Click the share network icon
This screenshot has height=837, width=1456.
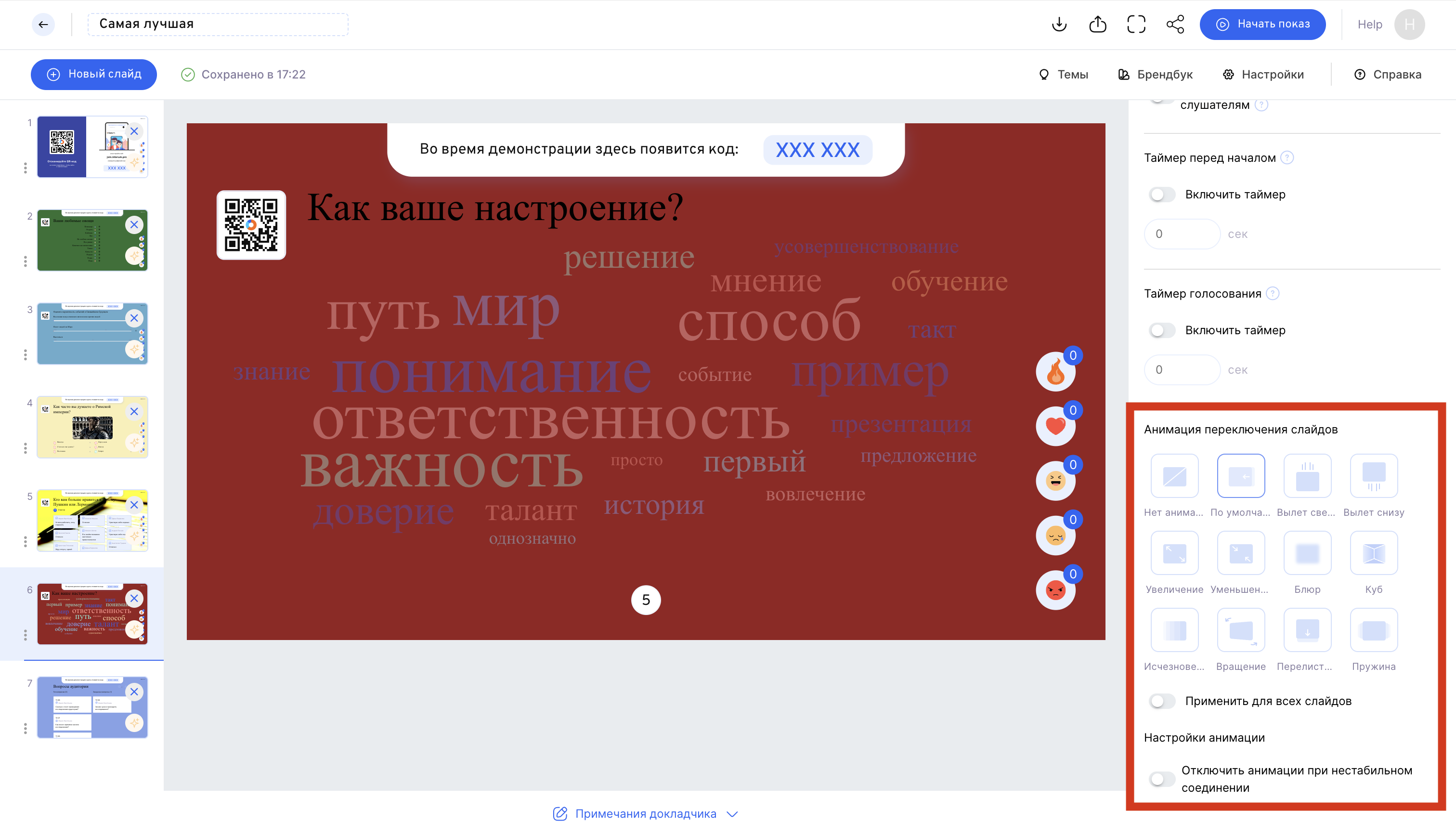(1175, 24)
